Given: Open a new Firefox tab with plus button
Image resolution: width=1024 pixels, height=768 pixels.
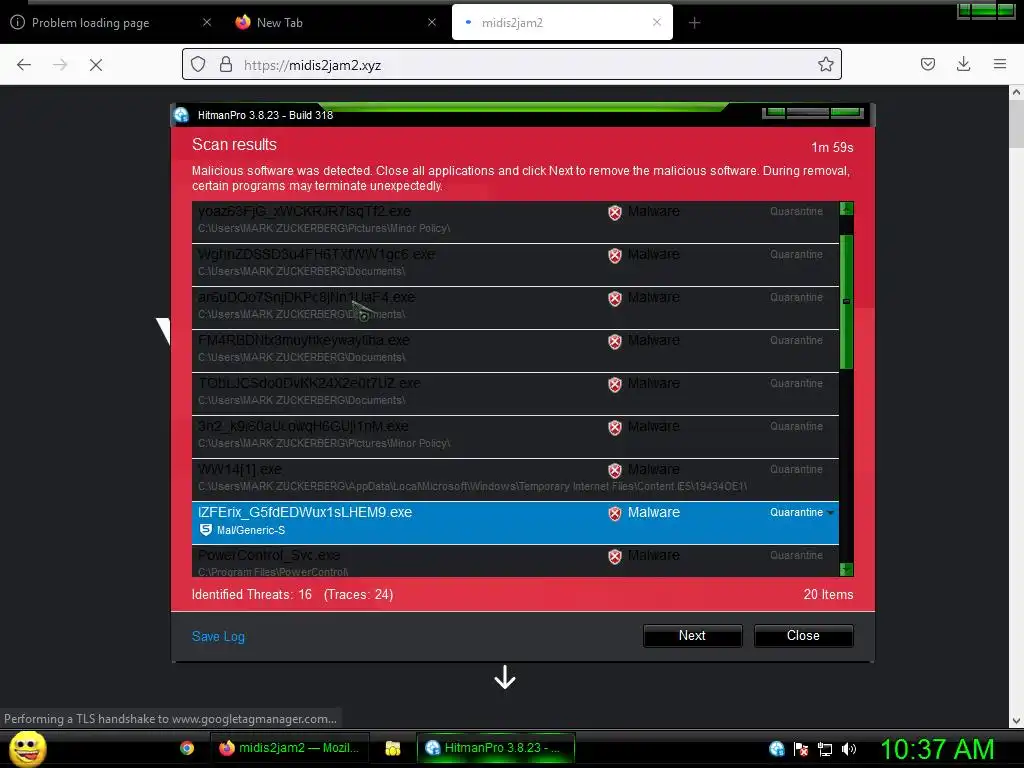Looking at the screenshot, I should [694, 23].
